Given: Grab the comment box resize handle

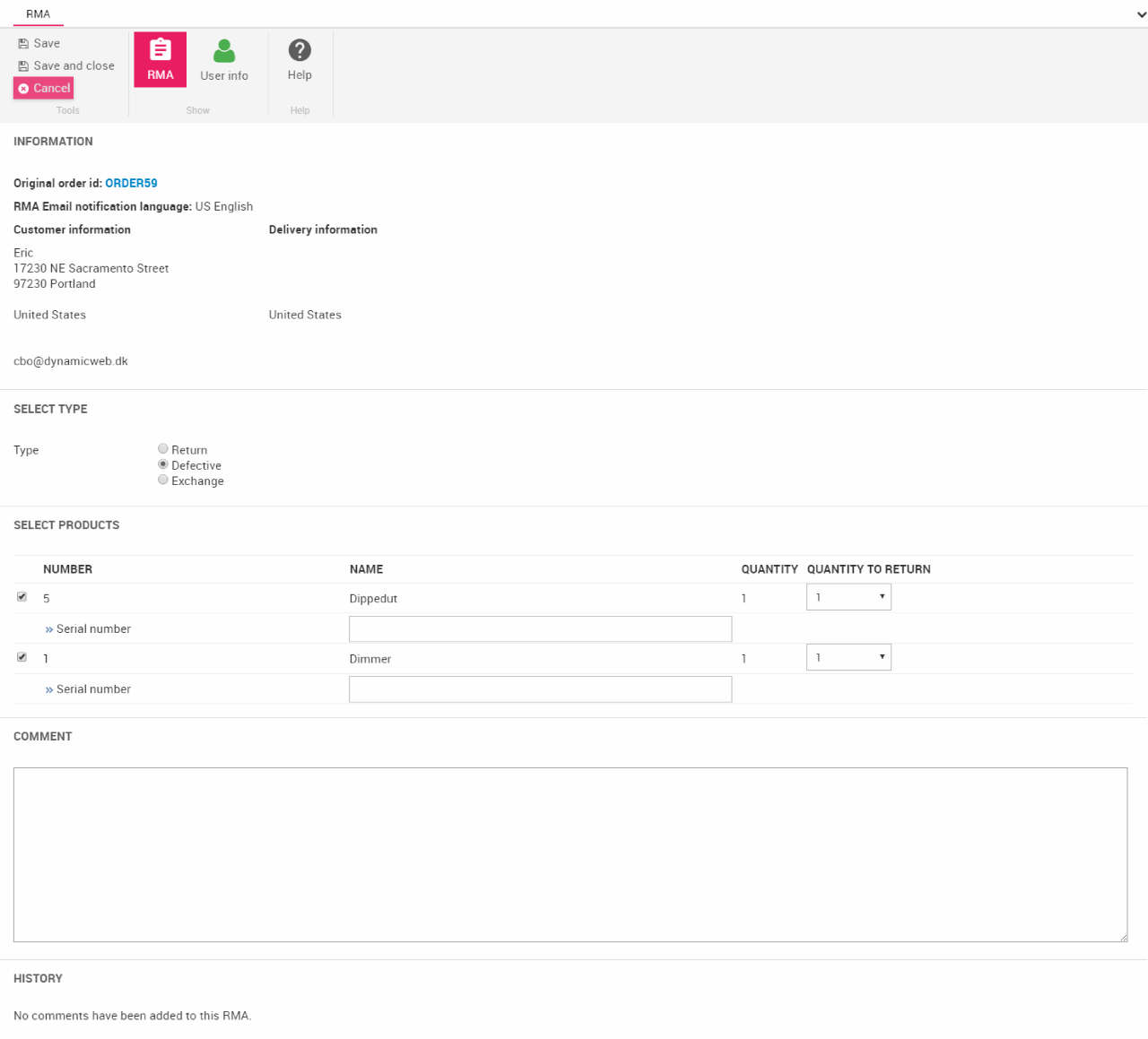Looking at the screenshot, I should point(1123,937).
